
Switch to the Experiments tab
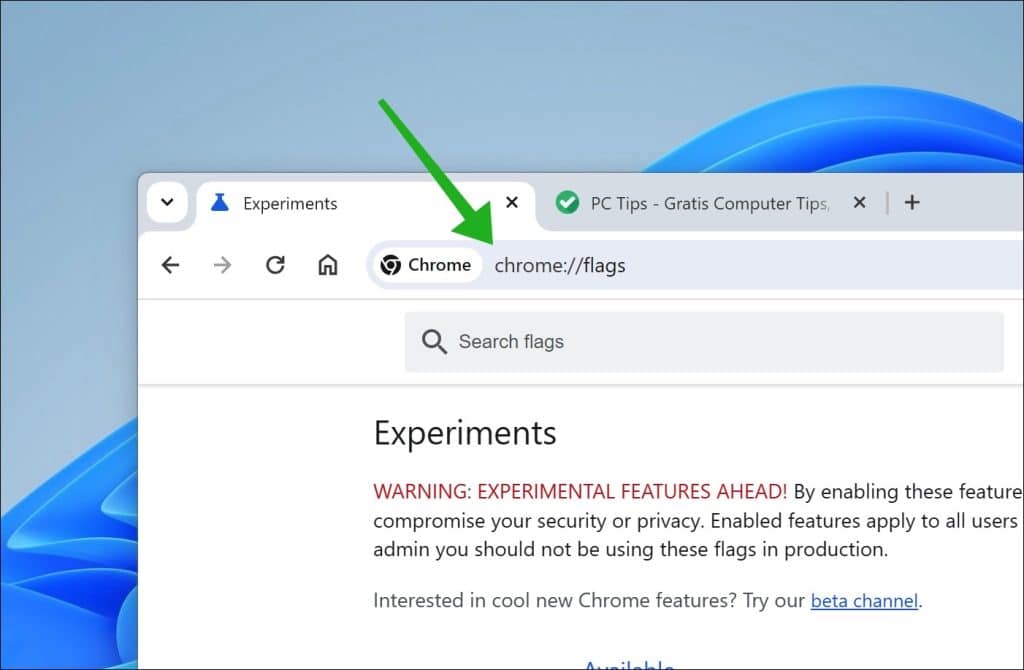point(366,204)
